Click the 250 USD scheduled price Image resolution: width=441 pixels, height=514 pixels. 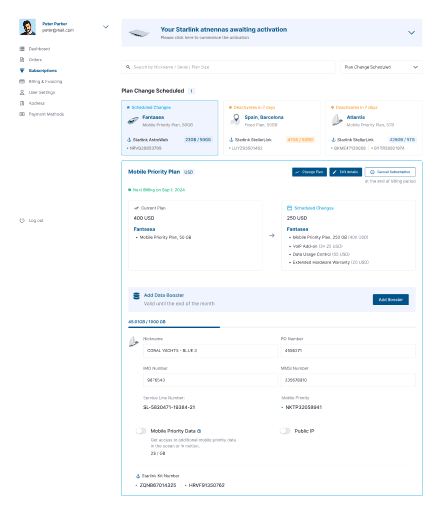tap(297, 218)
